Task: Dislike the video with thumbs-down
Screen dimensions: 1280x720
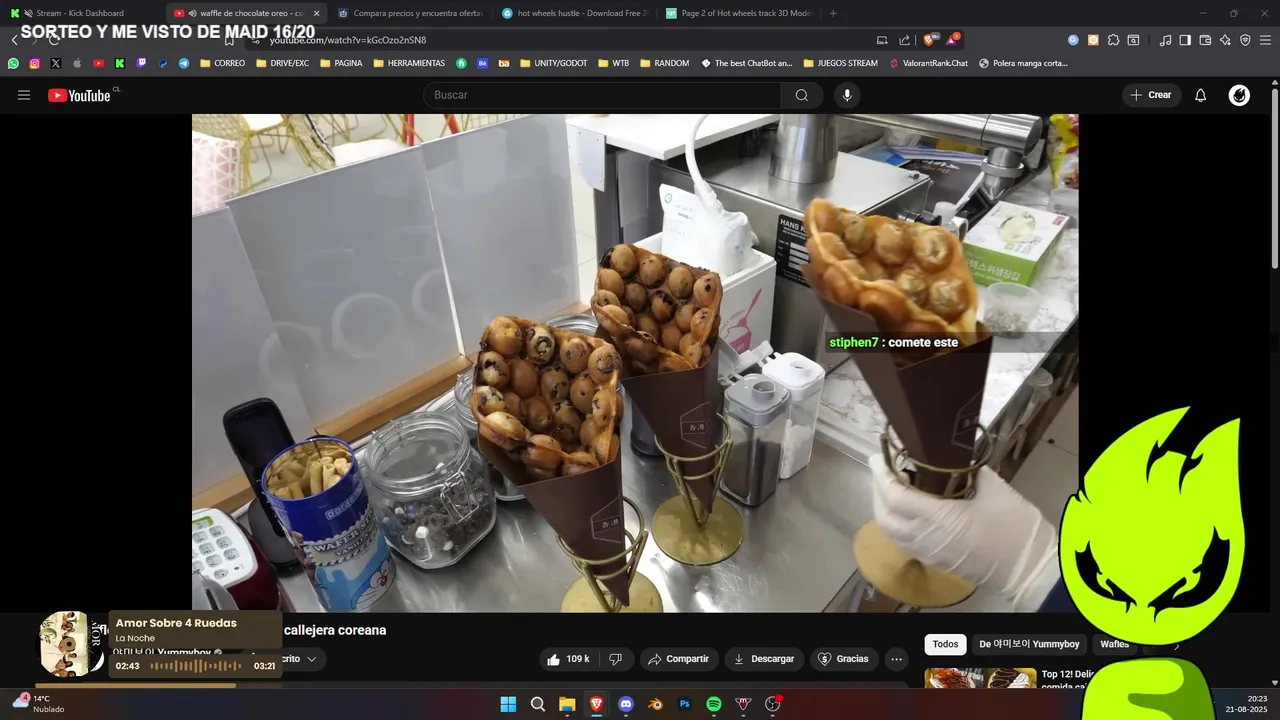Action: [616, 659]
